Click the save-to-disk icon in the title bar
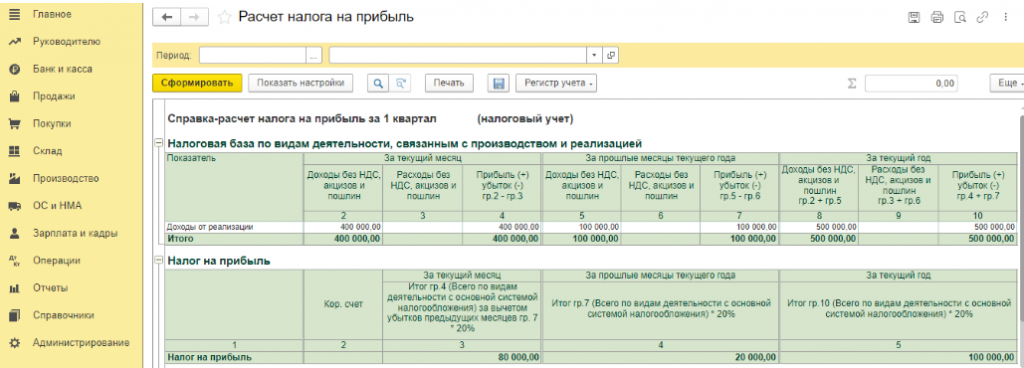The width and height of the screenshot is (1024, 368). [x=914, y=18]
